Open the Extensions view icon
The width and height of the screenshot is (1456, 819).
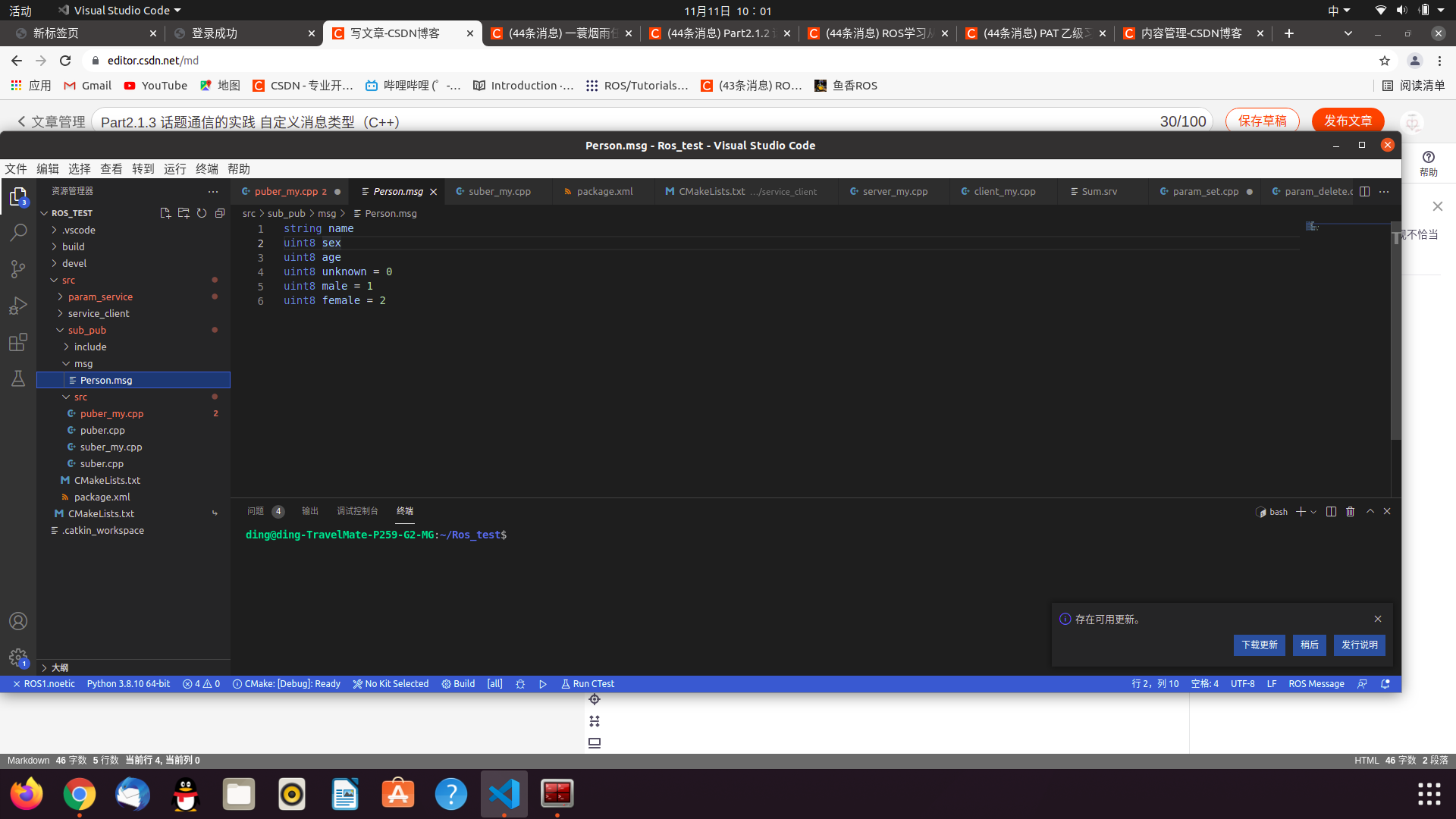pyautogui.click(x=18, y=342)
